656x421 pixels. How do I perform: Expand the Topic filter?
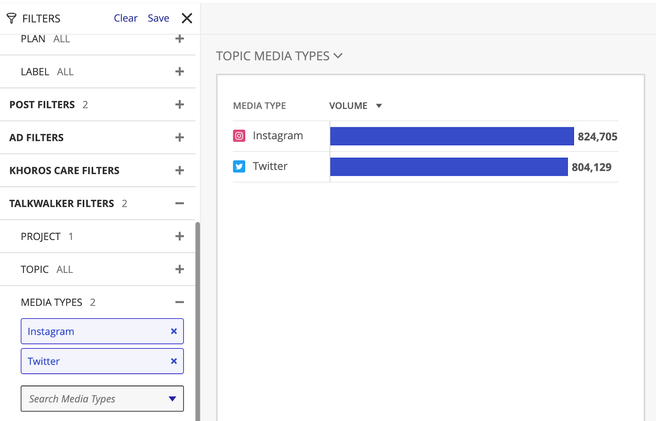click(179, 269)
